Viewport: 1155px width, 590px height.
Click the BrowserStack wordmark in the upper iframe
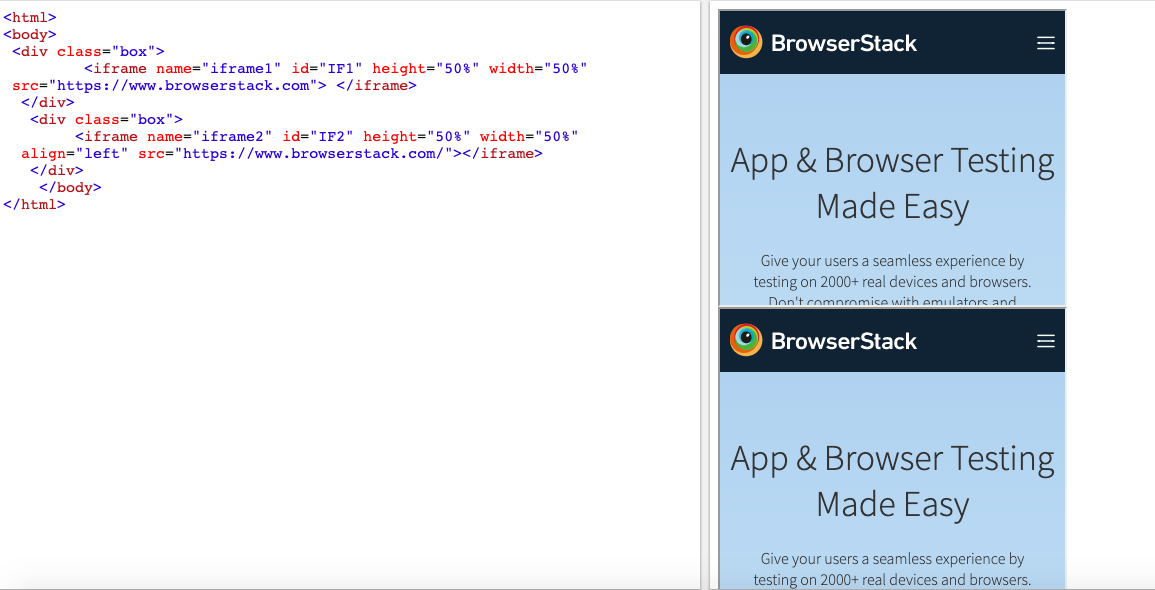point(843,43)
